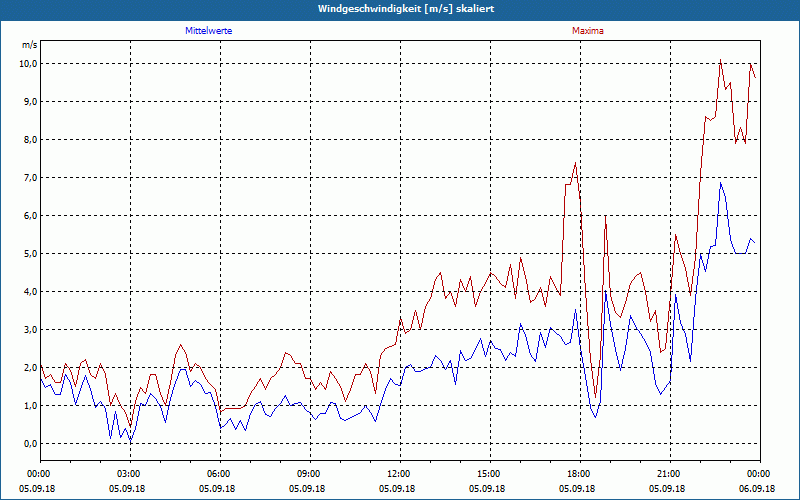Click the '8,0' y-axis value
800x500 pixels.
31,140
